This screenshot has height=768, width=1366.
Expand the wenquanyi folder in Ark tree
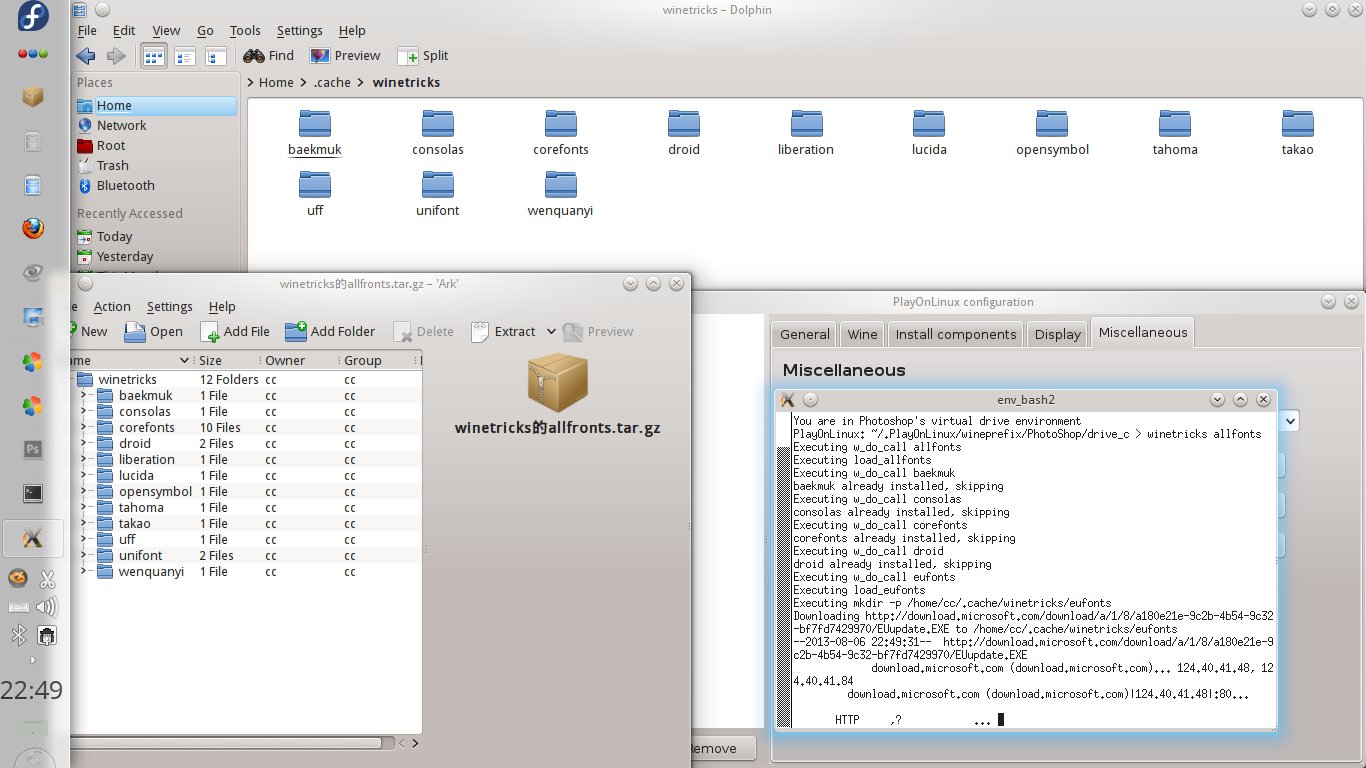coord(84,572)
